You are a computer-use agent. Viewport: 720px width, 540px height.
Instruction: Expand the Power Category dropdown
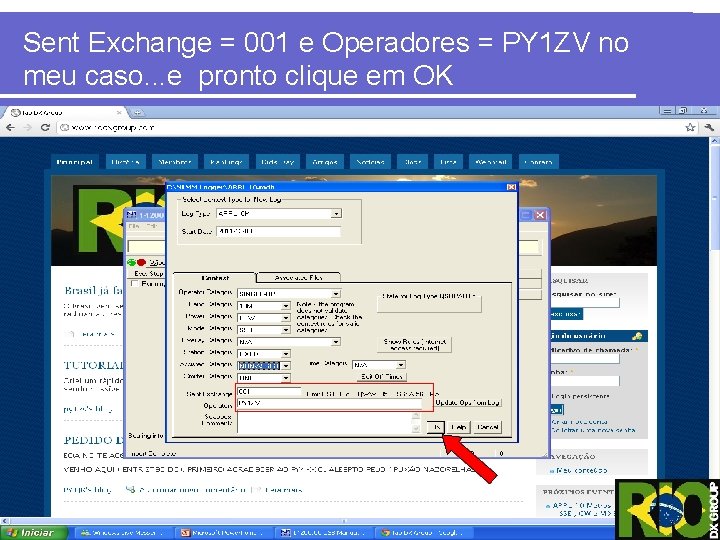286,318
